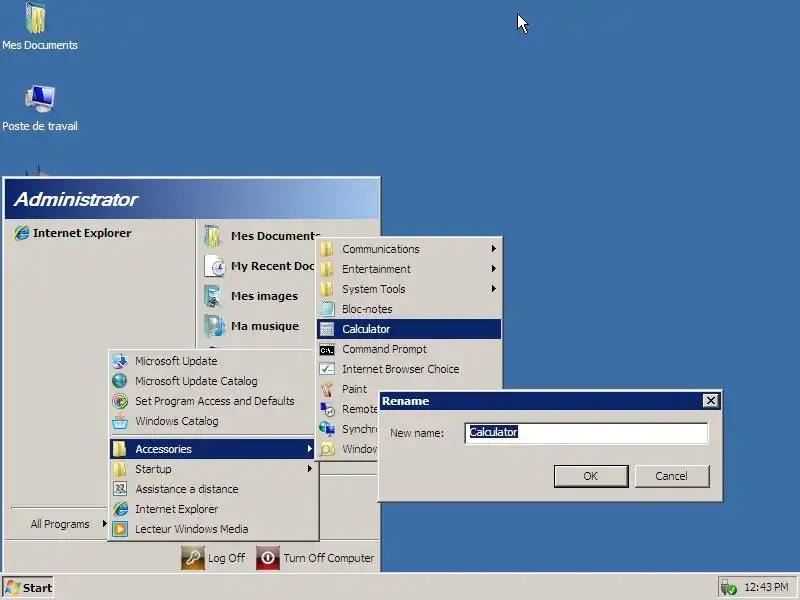Click the New name input field
800x600 pixels.
[586, 433]
